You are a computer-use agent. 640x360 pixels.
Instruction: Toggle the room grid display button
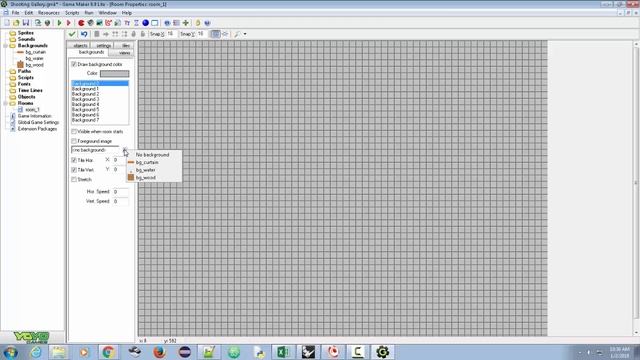click(x=215, y=34)
